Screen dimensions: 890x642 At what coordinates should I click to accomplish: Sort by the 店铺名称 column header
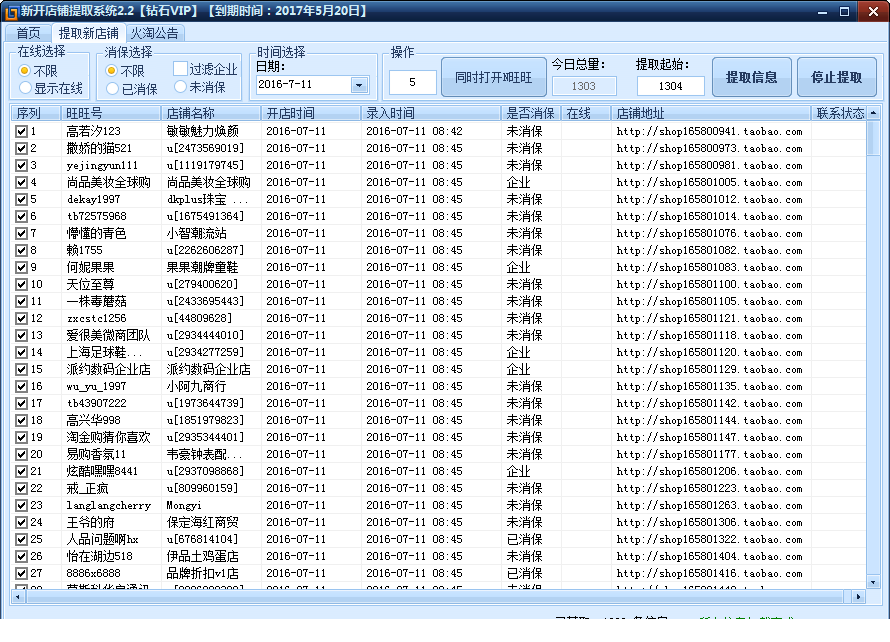tap(211, 114)
